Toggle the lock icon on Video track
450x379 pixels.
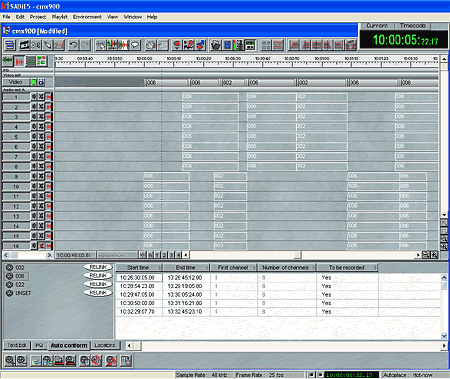click(41, 82)
